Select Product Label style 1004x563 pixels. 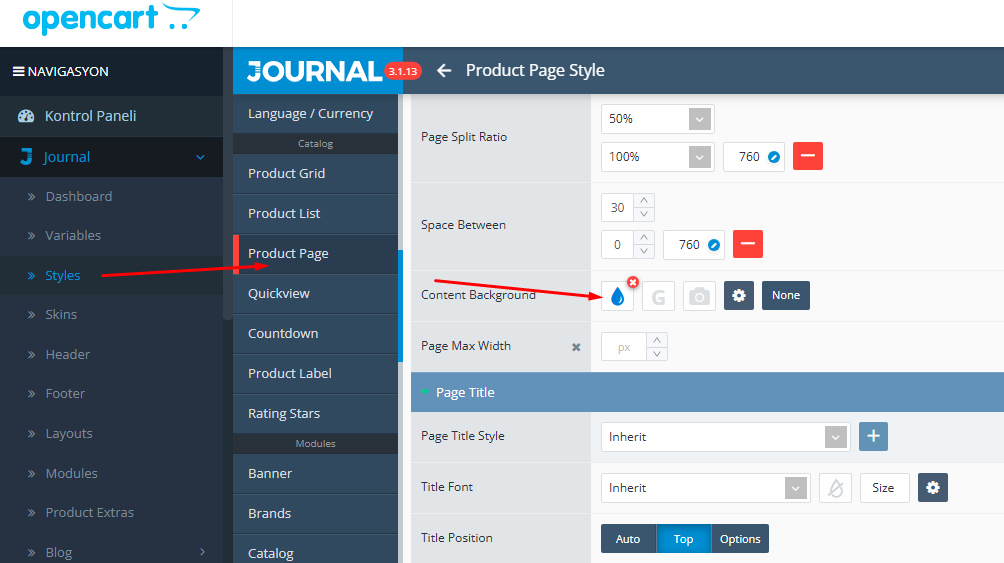coord(315,373)
